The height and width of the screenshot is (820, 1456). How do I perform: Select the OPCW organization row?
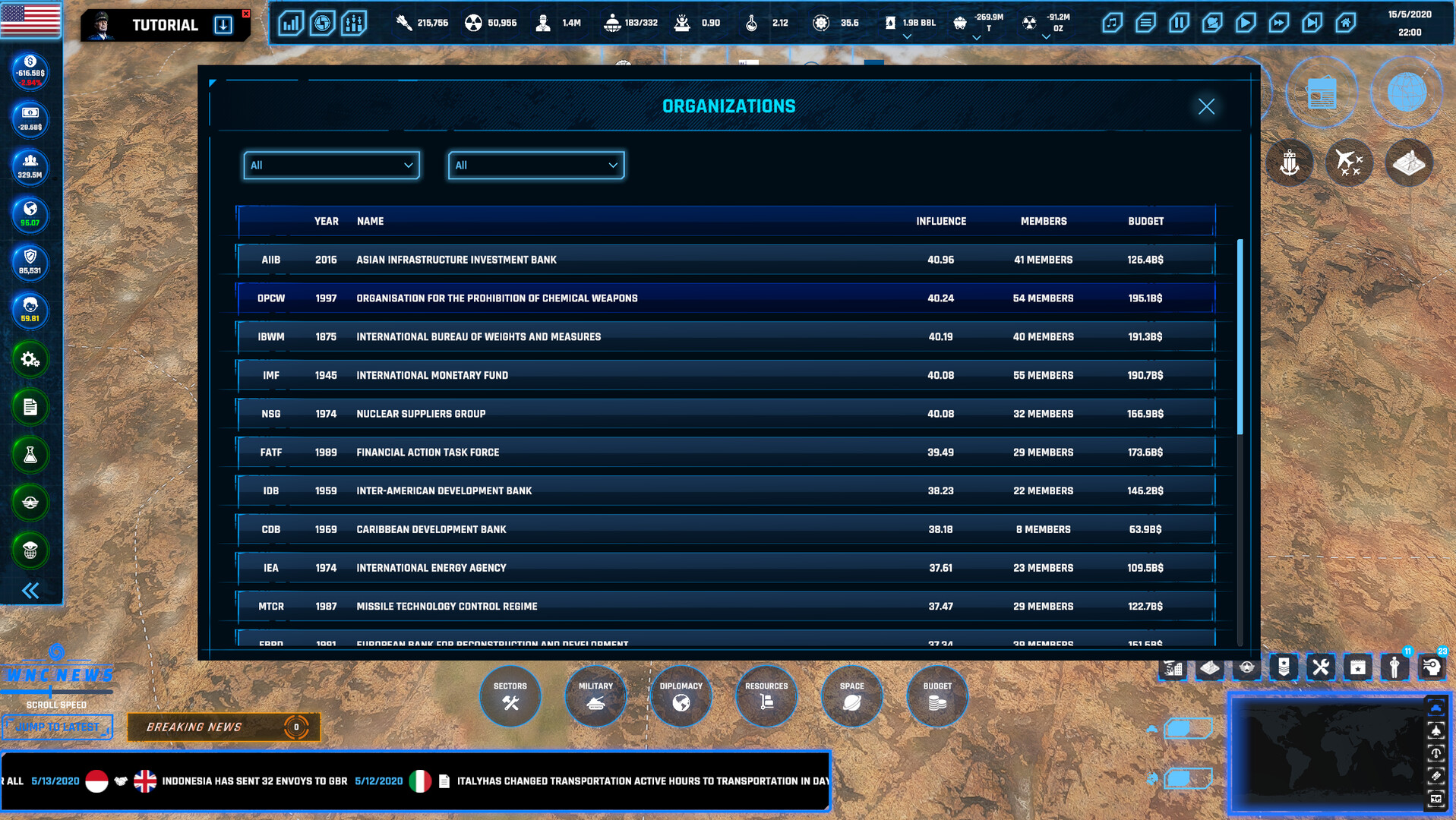[726, 298]
